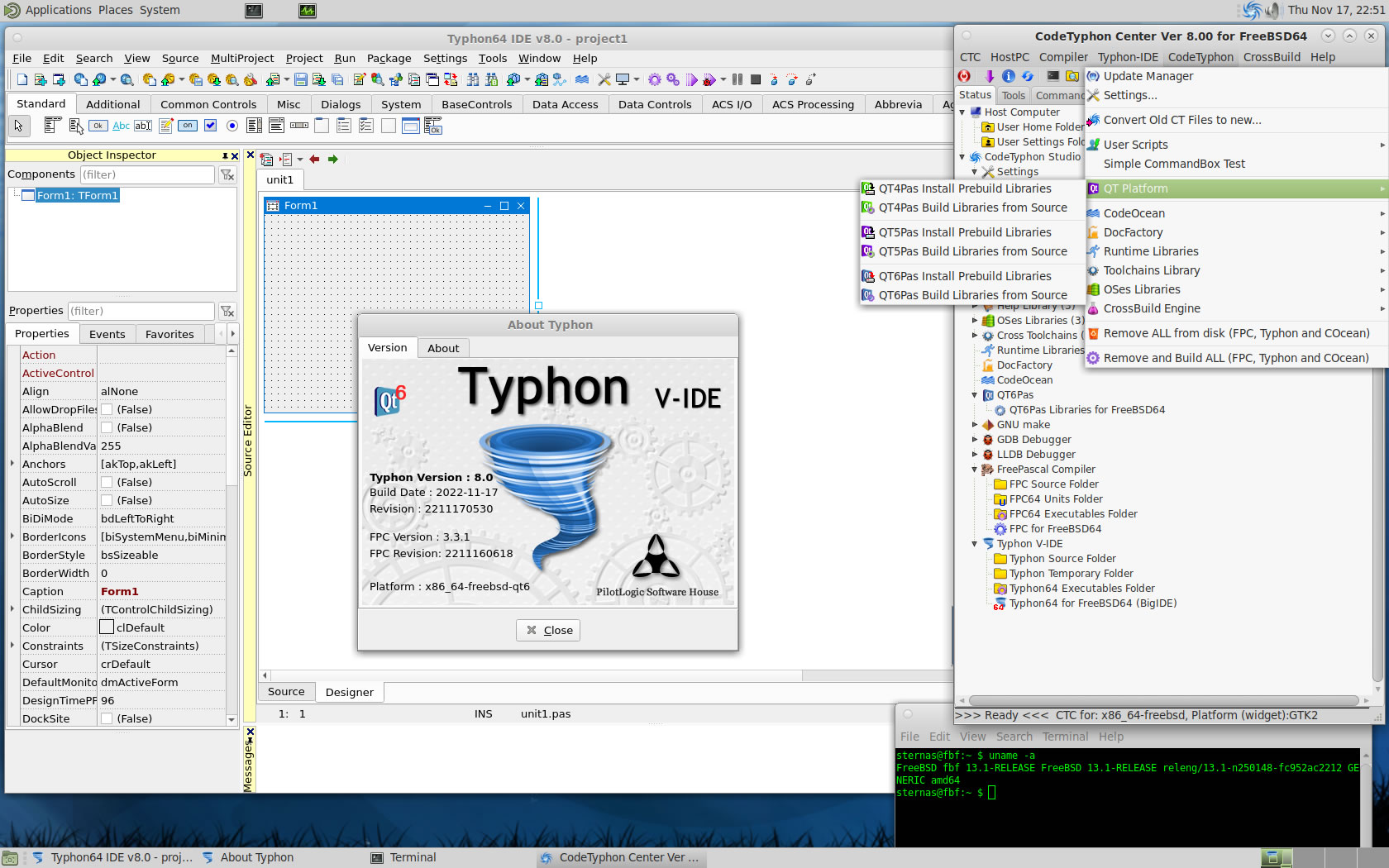Expand the GDB Debugger tree node
Screen dimensions: 1389x868
point(975,440)
